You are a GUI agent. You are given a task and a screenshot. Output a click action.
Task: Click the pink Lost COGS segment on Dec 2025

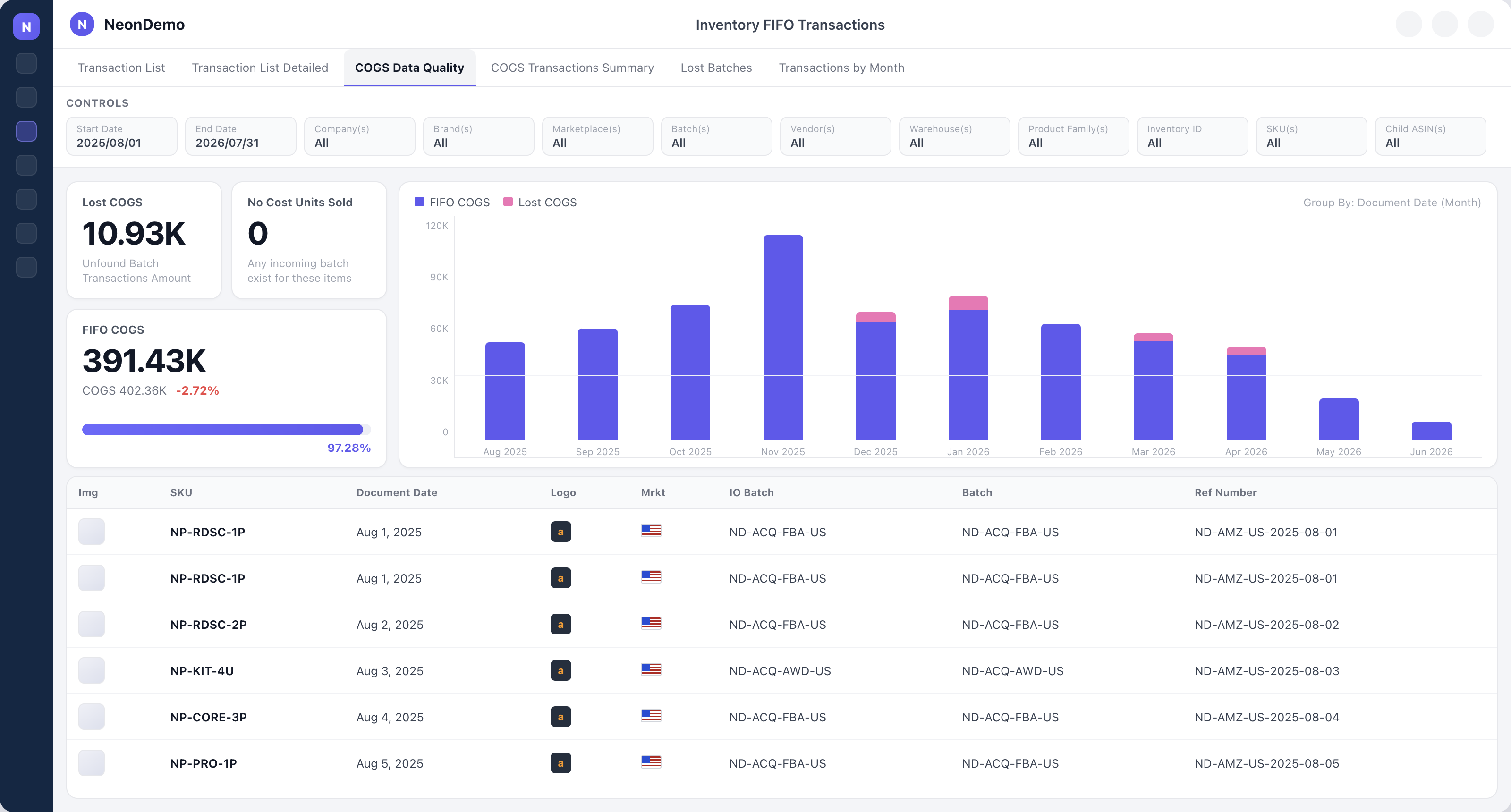click(876, 317)
